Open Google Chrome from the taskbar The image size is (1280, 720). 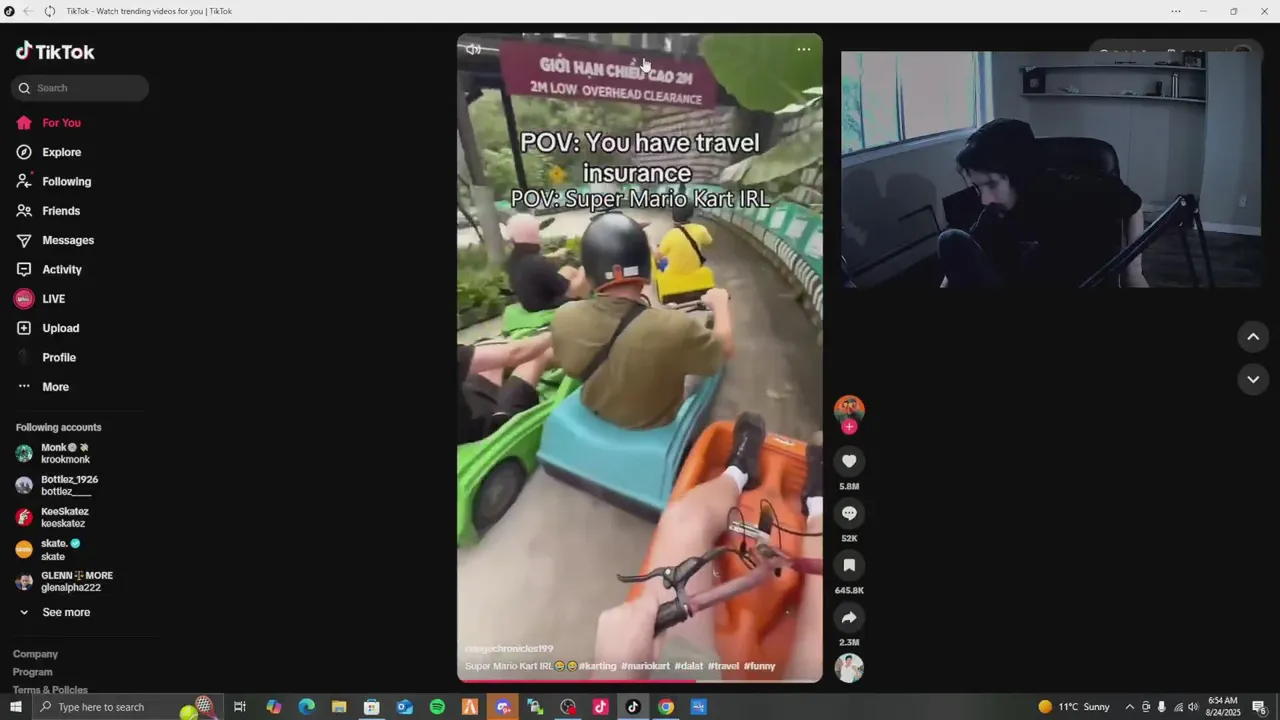click(666, 707)
